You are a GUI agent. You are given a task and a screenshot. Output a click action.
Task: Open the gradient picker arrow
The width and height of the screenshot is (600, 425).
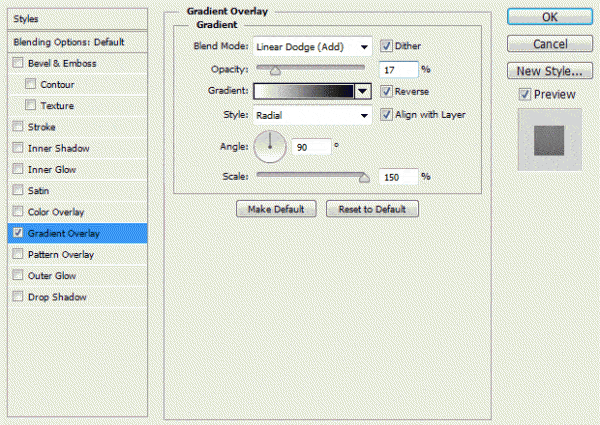coord(362,91)
